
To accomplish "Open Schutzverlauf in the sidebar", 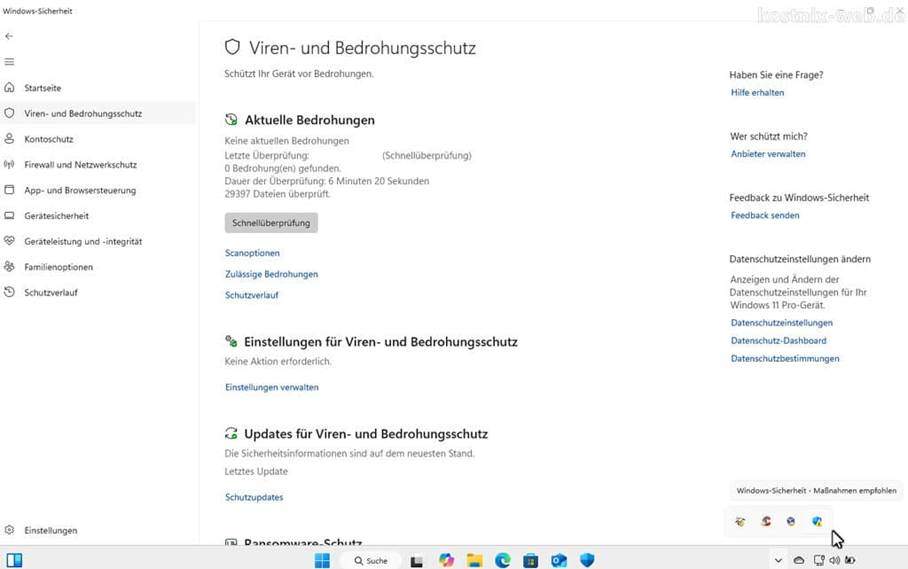I will point(50,292).
